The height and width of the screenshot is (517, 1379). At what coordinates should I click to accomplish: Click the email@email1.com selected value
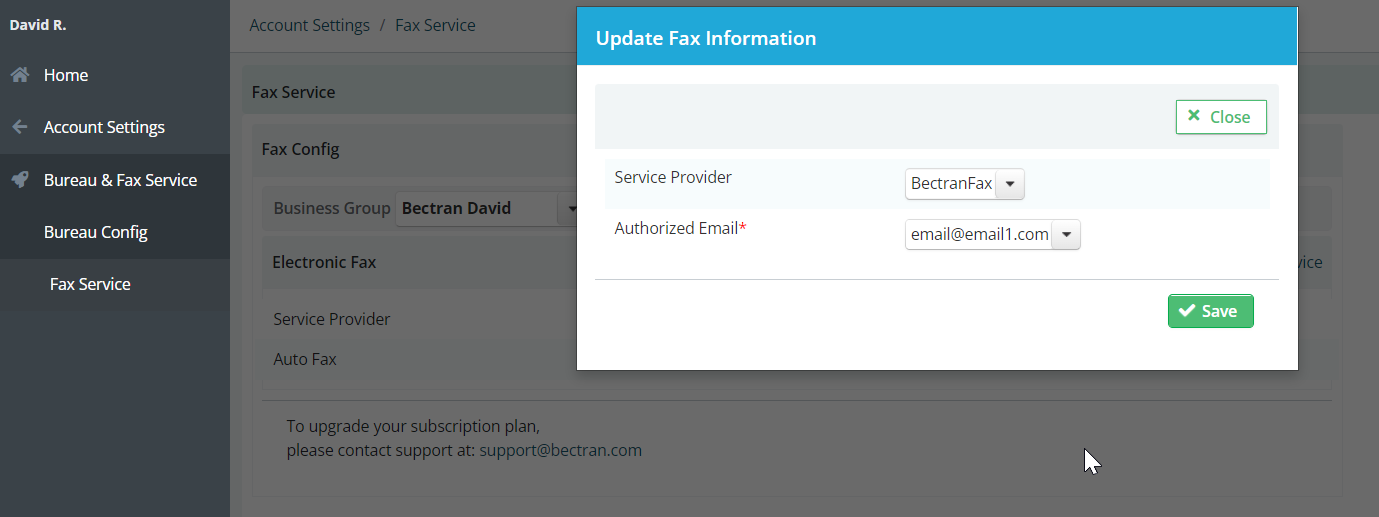click(x=979, y=235)
